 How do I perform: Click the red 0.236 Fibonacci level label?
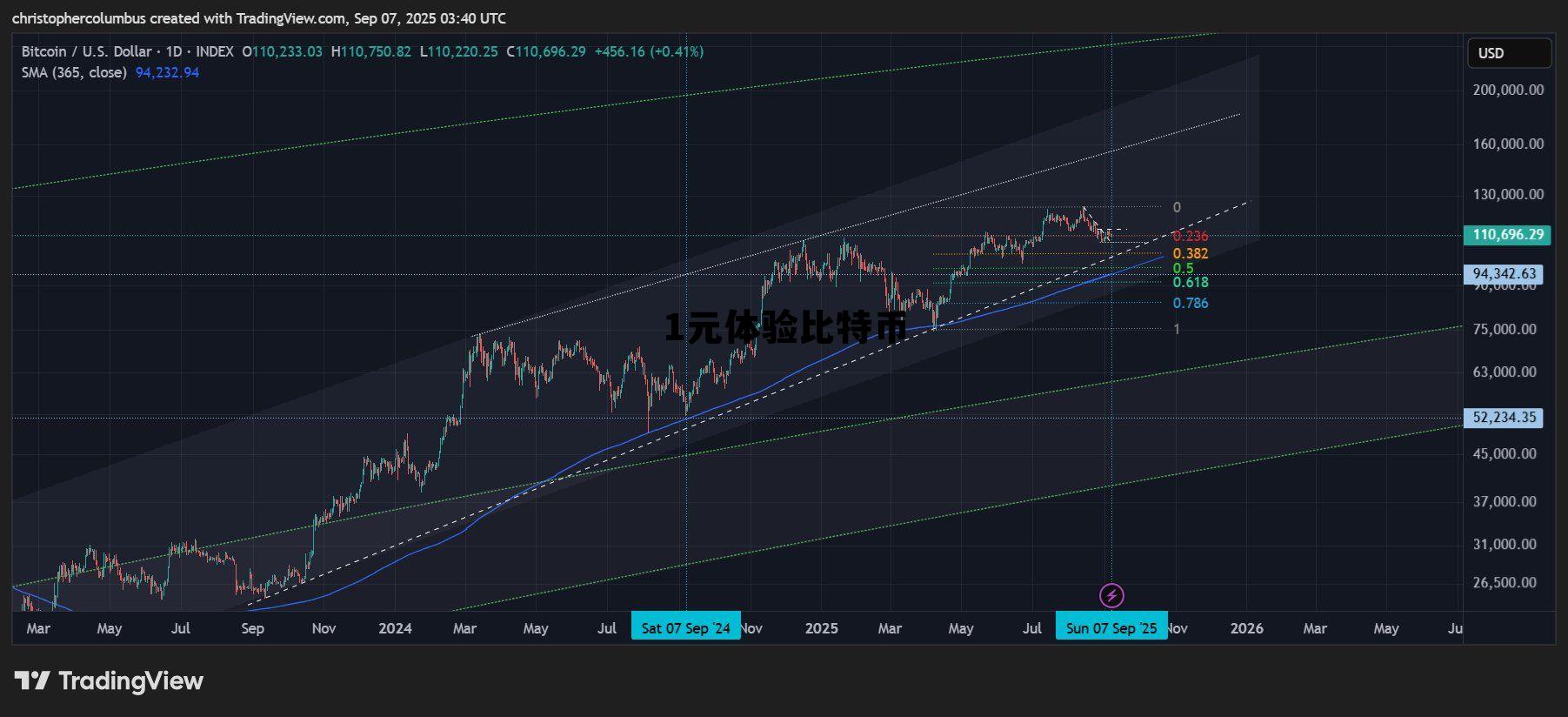(1190, 237)
